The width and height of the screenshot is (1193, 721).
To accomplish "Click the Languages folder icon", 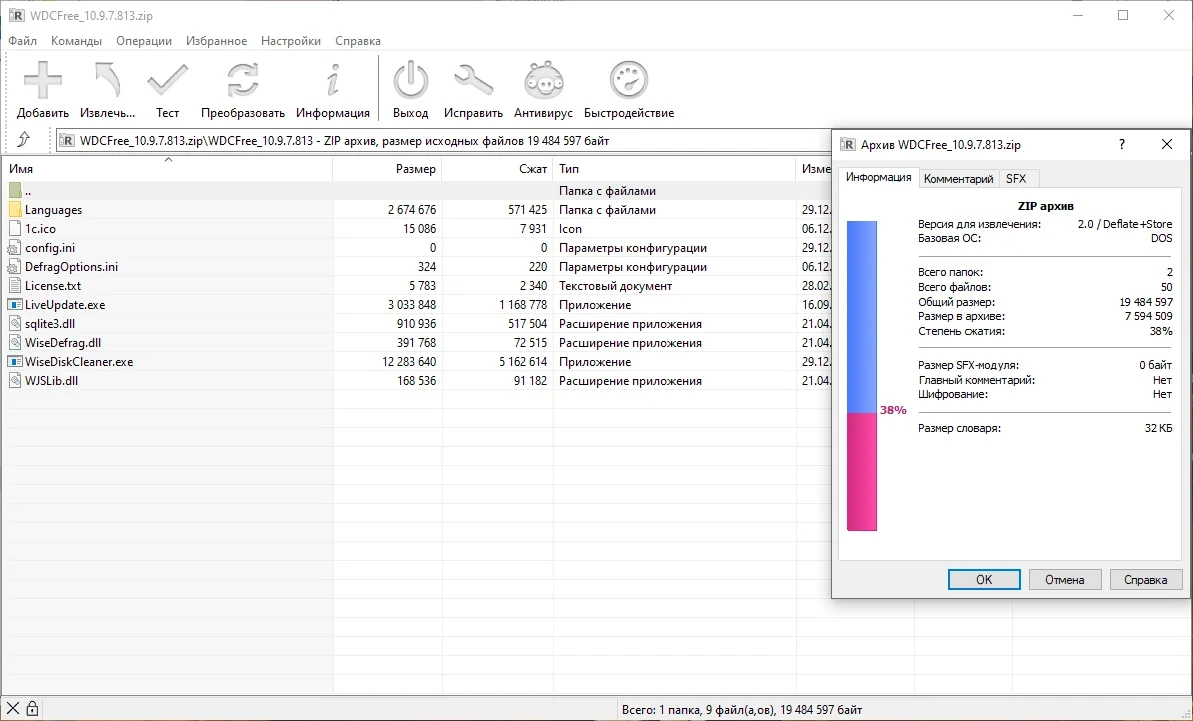I will point(15,210).
